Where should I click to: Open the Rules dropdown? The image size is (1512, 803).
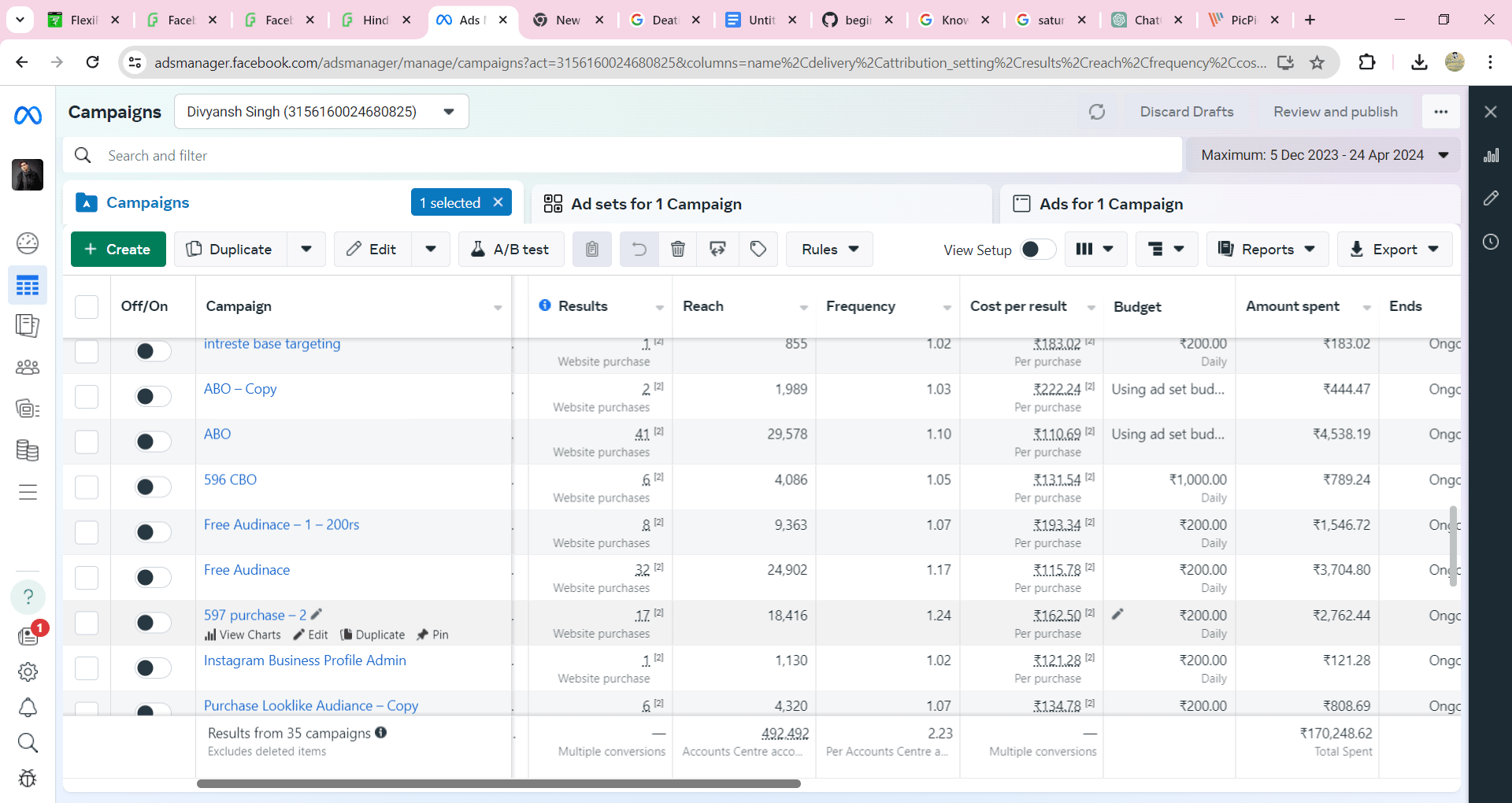[x=828, y=249]
